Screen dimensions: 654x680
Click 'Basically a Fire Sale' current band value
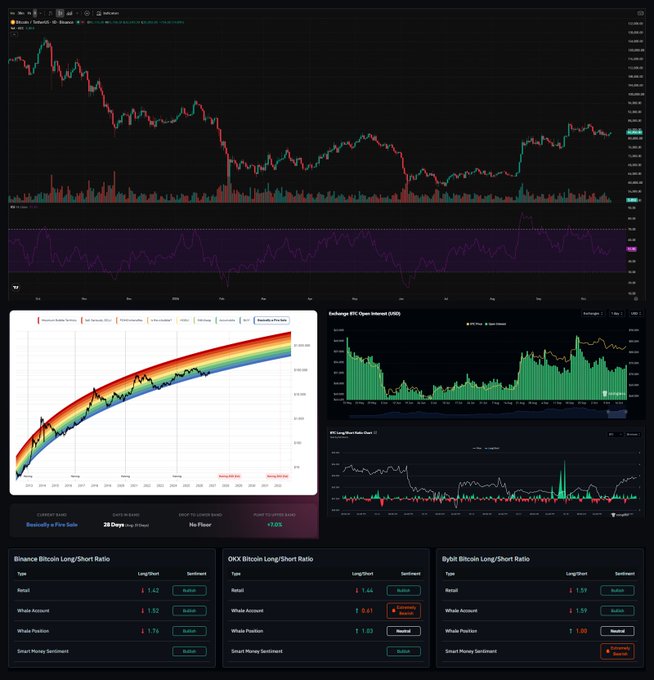coord(52,525)
